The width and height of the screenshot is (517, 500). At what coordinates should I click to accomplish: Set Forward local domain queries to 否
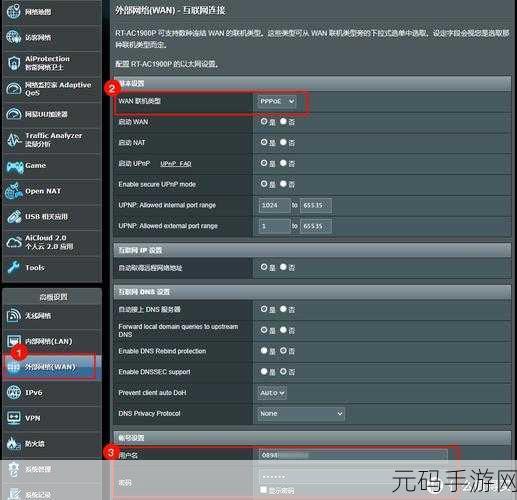(x=283, y=330)
